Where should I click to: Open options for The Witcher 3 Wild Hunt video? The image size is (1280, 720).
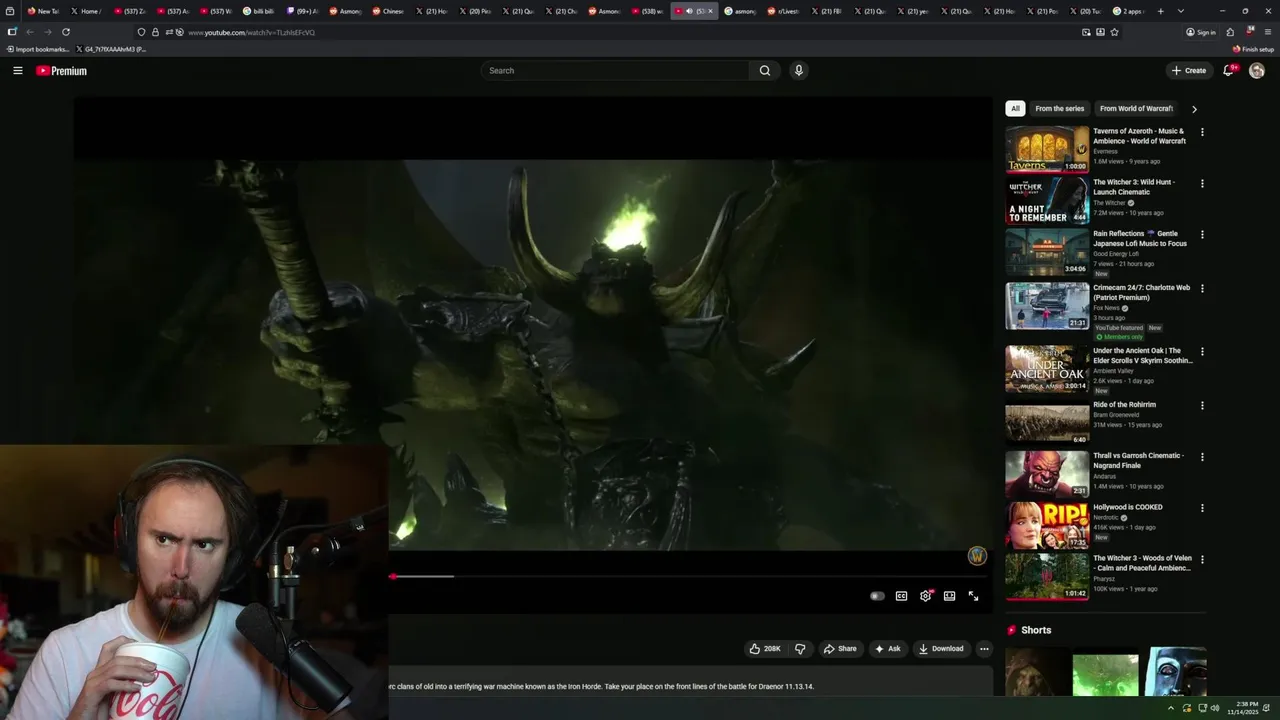(1202, 184)
